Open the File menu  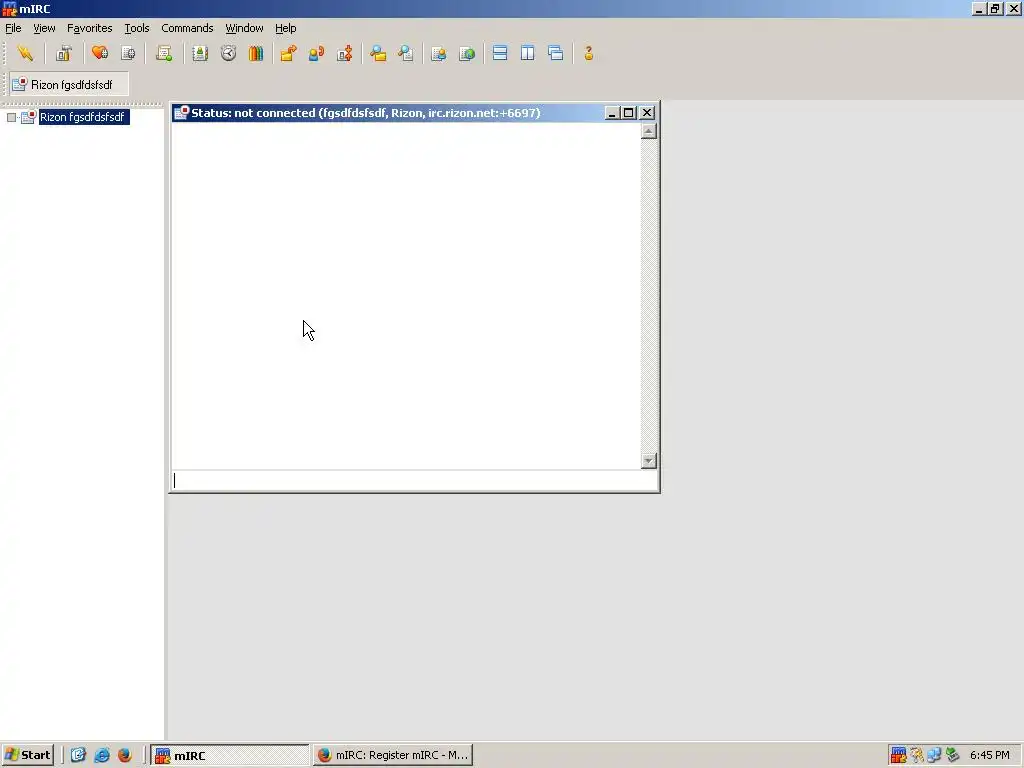tap(13, 28)
